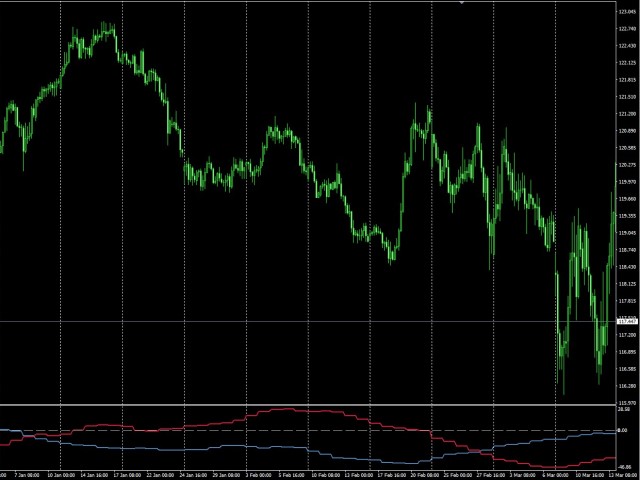Click the 122.740 price scale label
This screenshot has height=480, width=640.
[x=629, y=29]
